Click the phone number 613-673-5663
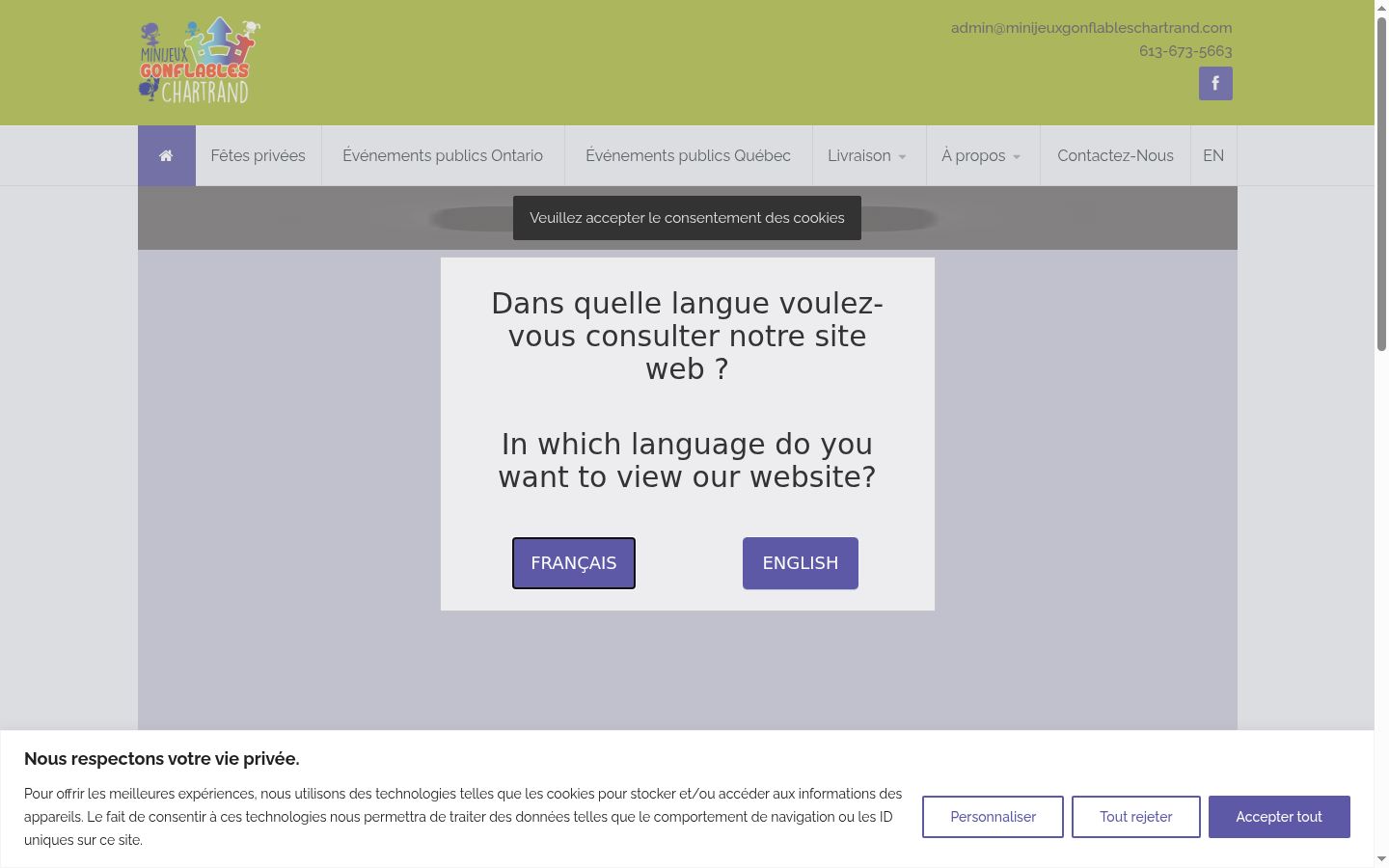 1185,51
